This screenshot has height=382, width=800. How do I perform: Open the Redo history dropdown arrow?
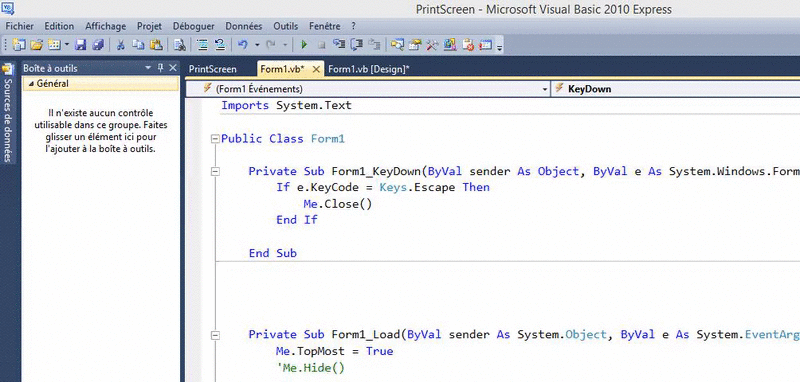pos(285,45)
